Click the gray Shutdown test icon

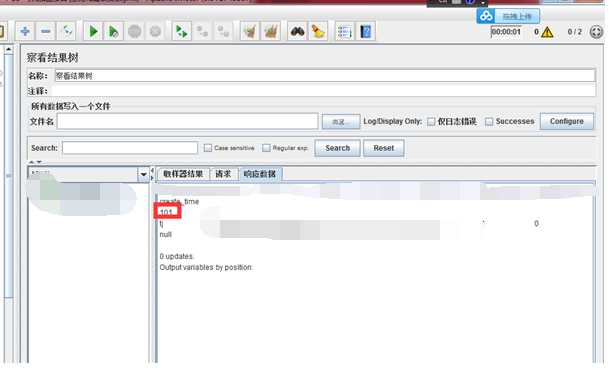coord(156,31)
